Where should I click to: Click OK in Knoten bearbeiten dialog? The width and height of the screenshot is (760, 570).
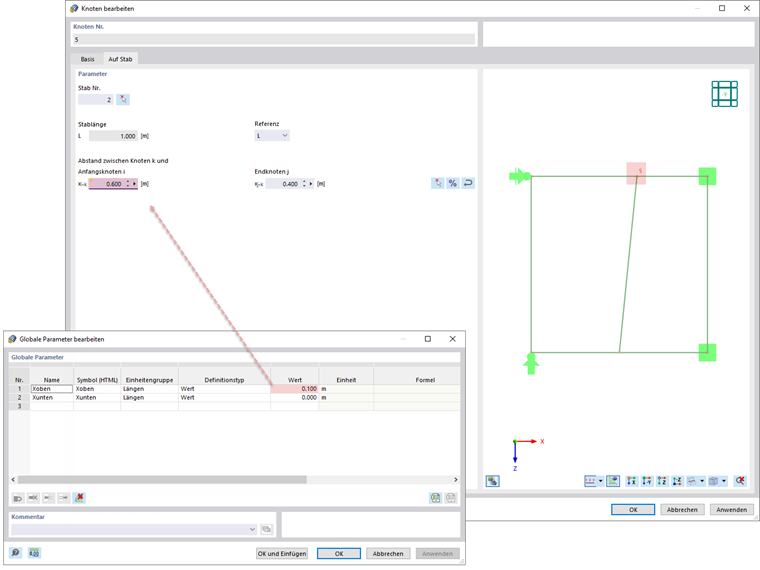[x=633, y=509]
